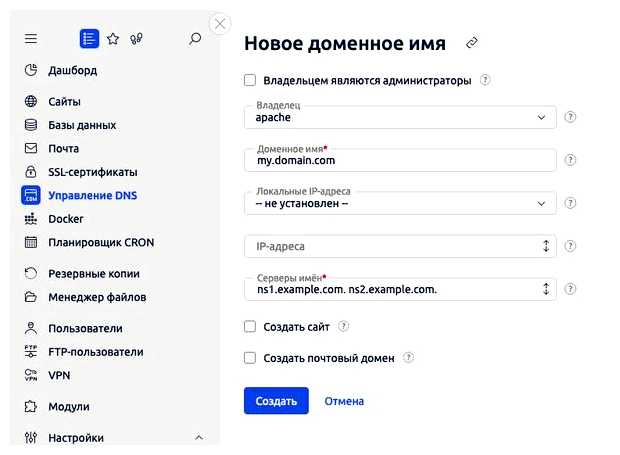Click the Менеджер файлов folder icon
The height and width of the screenshot is (455, 620).
click(x=31, y=297)
